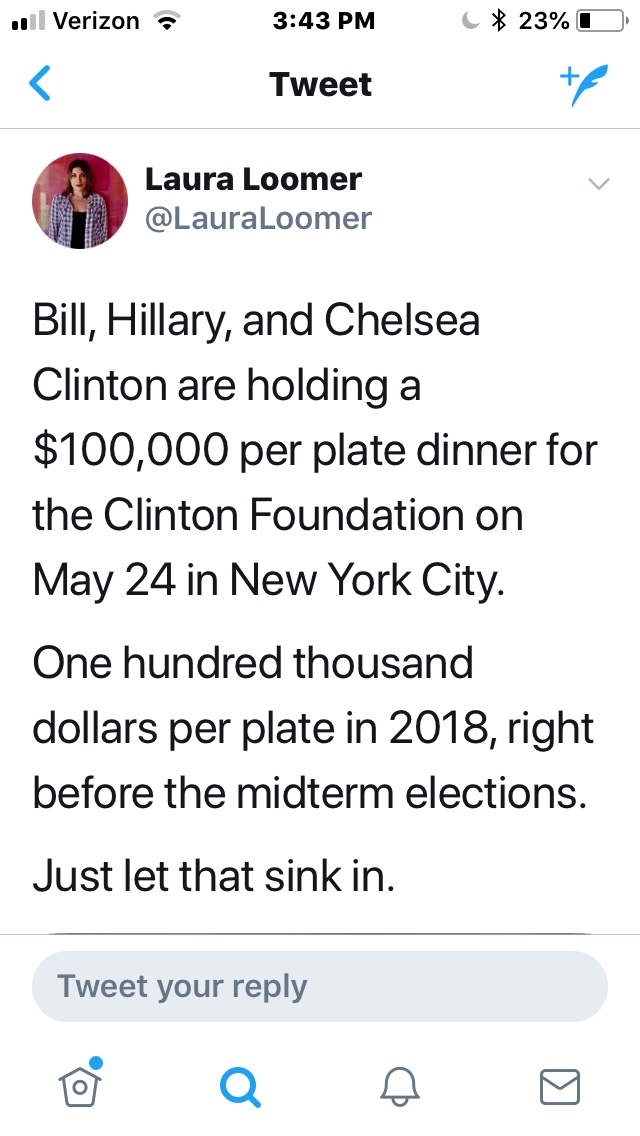
Task: Tap the Do Not Disturb moon icon
Action: click(x=471, y=20)
